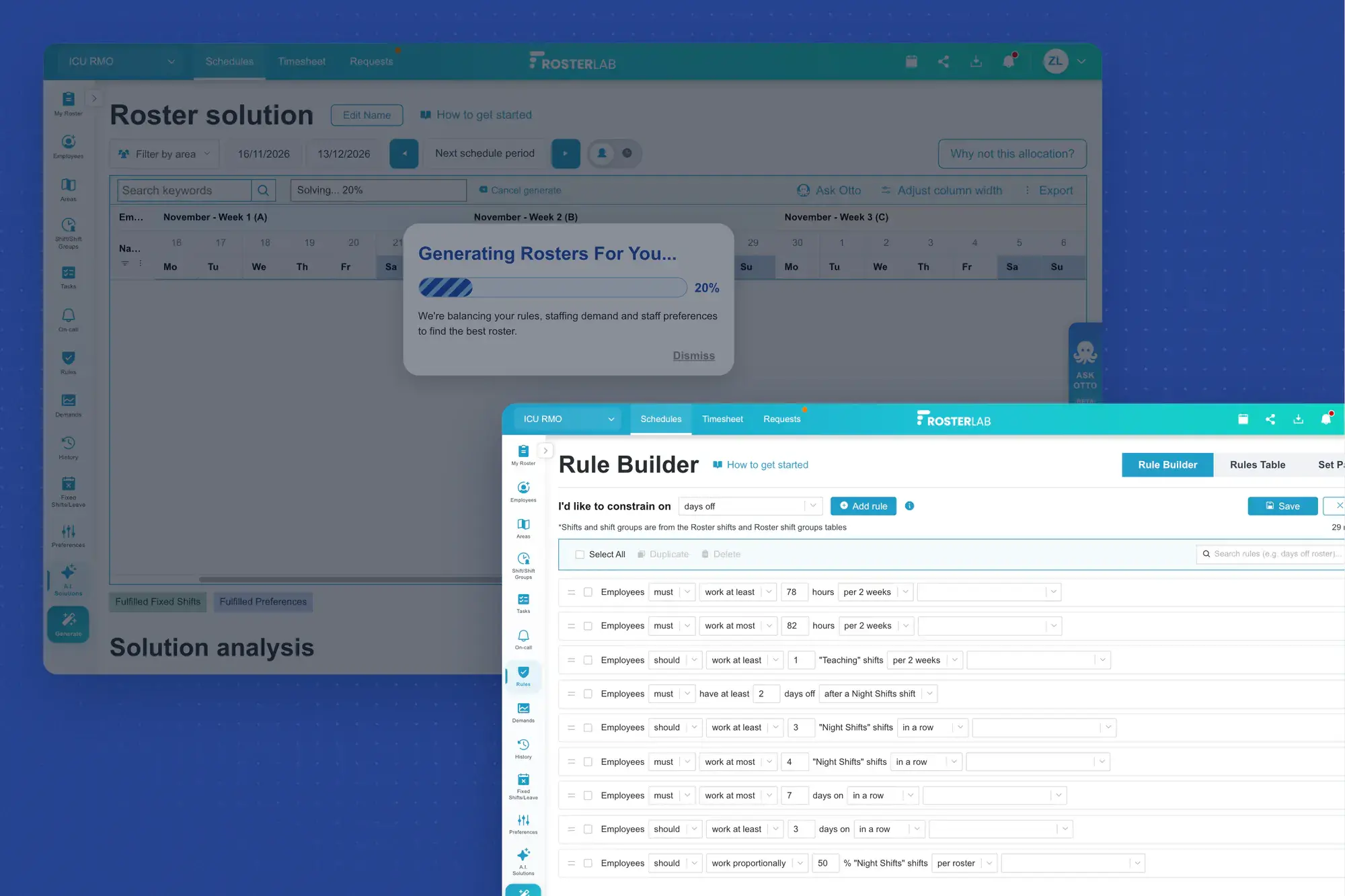Open notifications bell in Rule Builder header
The image size is (1345, 896).
click(1326, 418)
